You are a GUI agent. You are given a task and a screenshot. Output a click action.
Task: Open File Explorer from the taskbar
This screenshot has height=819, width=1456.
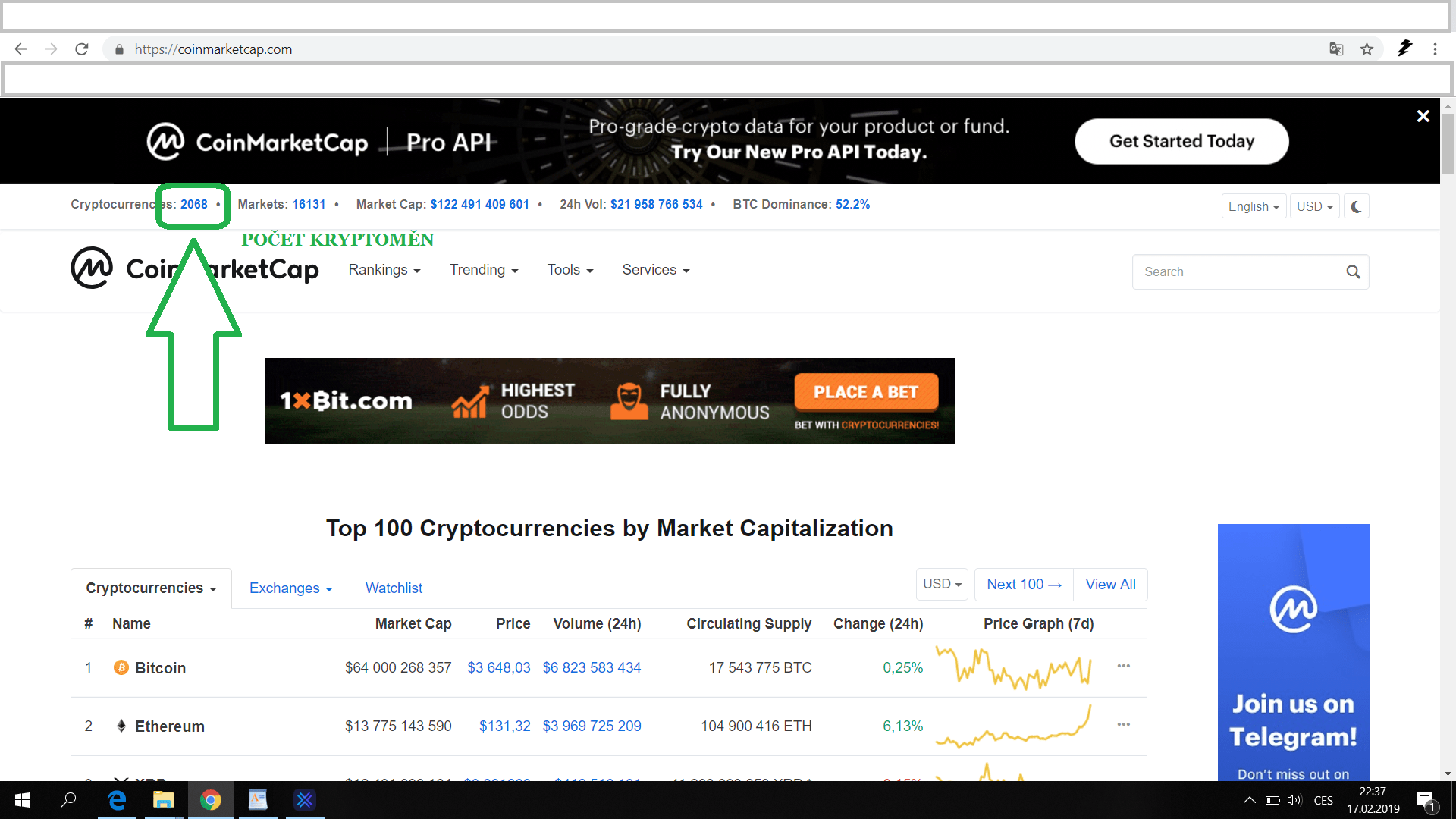163,800
